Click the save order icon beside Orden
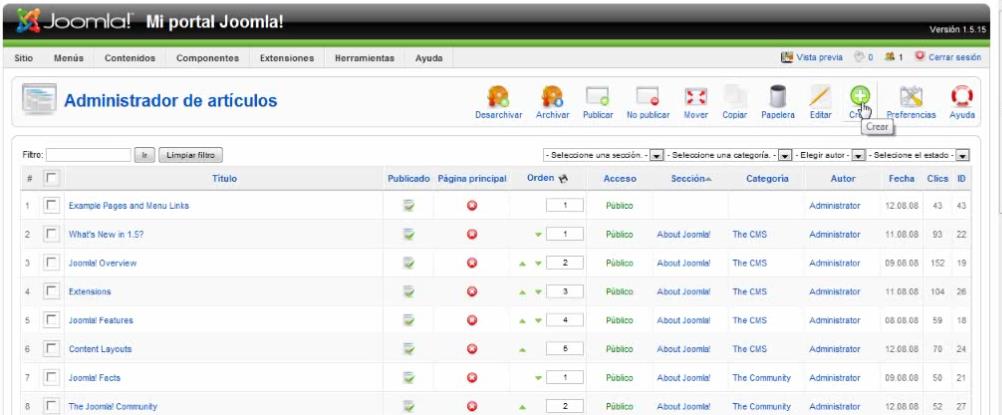This screenshot has width=1002, height=415. point(563,179)
